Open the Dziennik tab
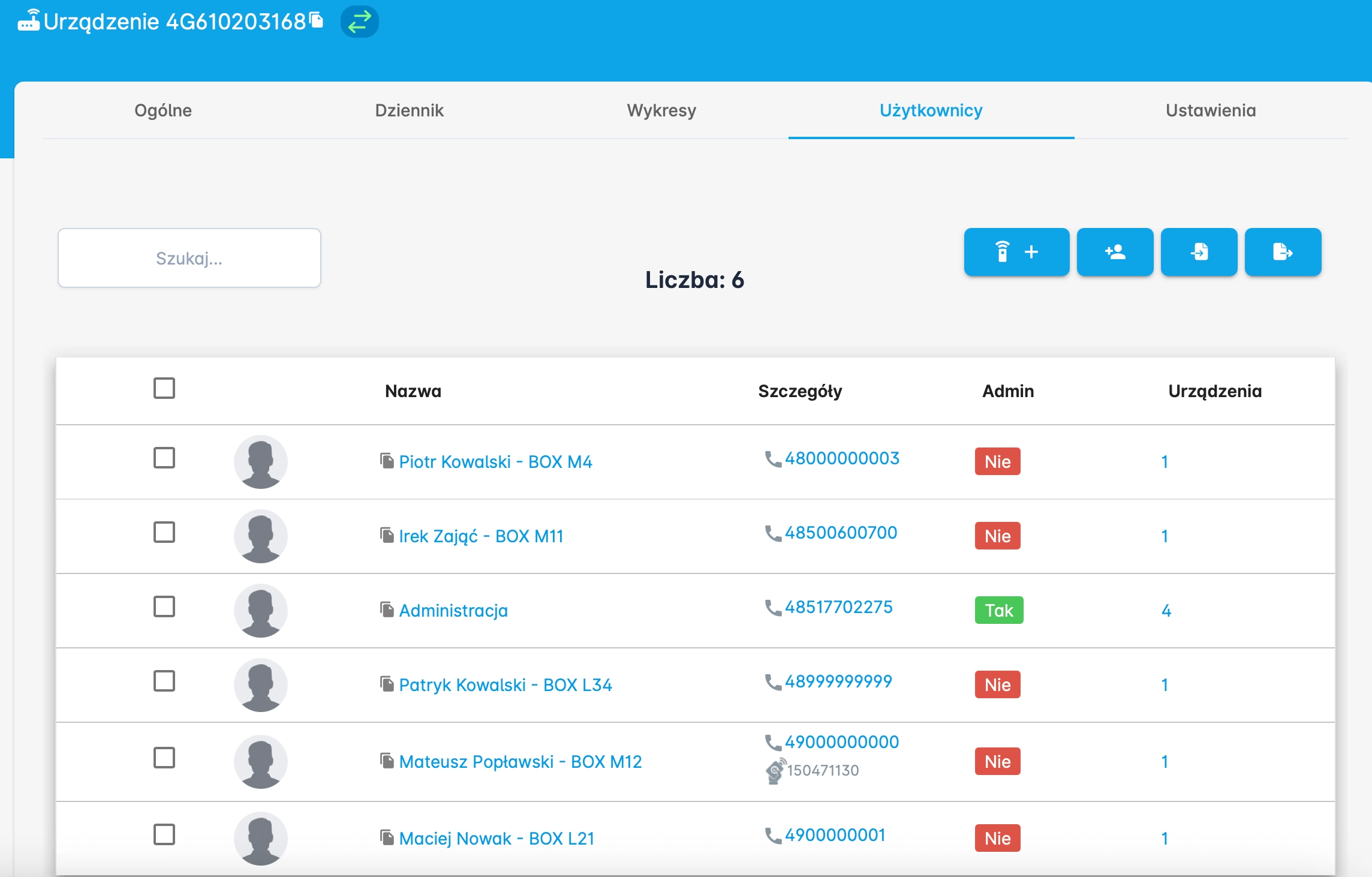The image size is (1372, 877). (x=409, y=110)
